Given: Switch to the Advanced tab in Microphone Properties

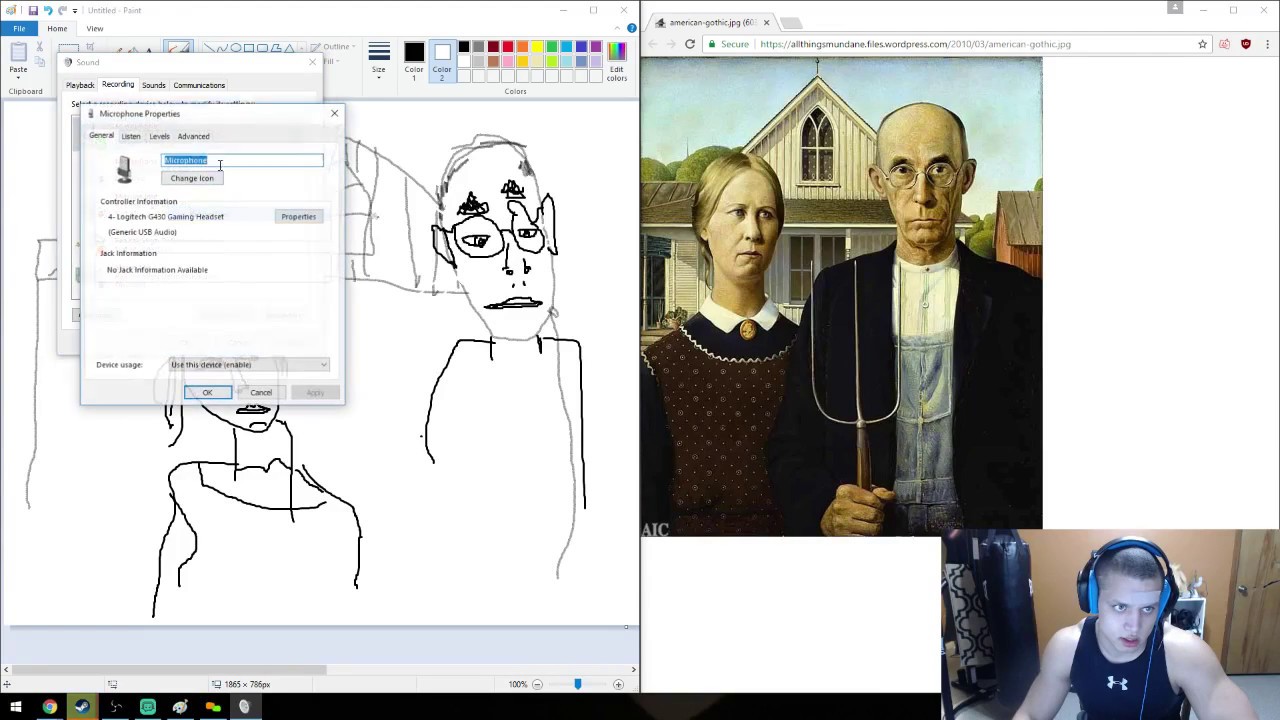Looking at the screenshot, I should [193, 136].
